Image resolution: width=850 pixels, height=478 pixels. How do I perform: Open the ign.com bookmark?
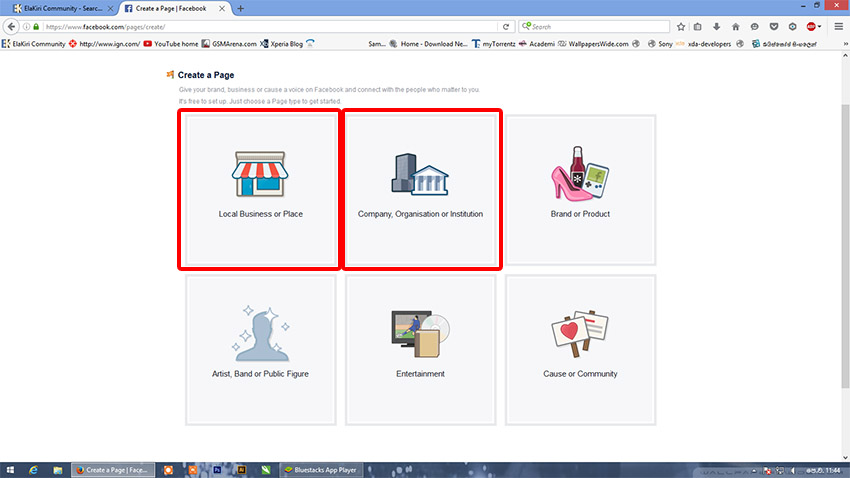click(x=105, y=44)
